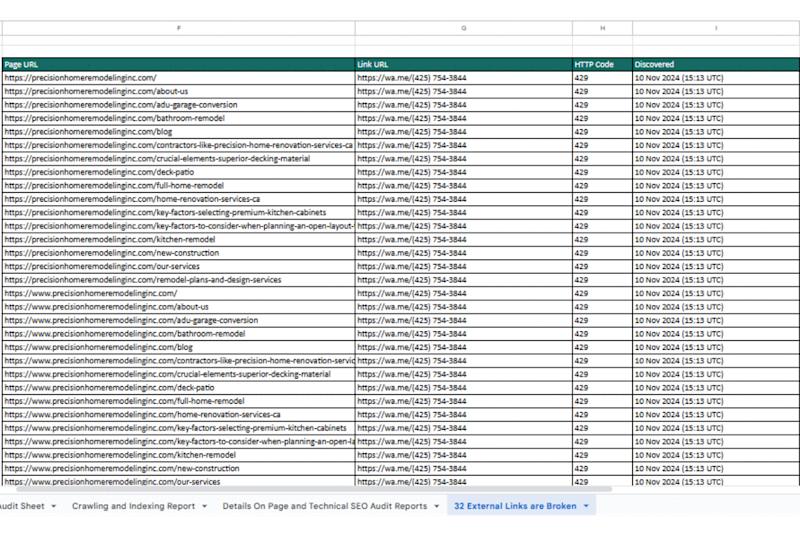Select Link URL cell in remodel-plans-and-design-services row
Viewport: 800px width, 533px height.
[464, 280]
